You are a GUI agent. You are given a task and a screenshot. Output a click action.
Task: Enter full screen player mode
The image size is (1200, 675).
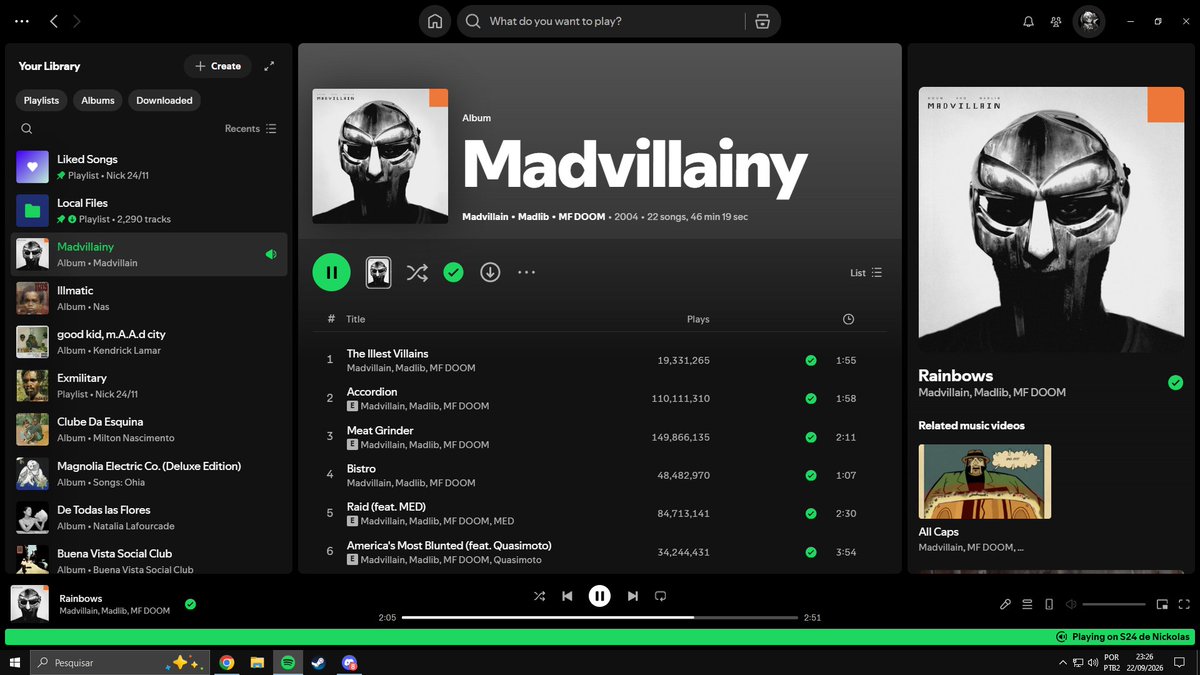[1185, 604]
